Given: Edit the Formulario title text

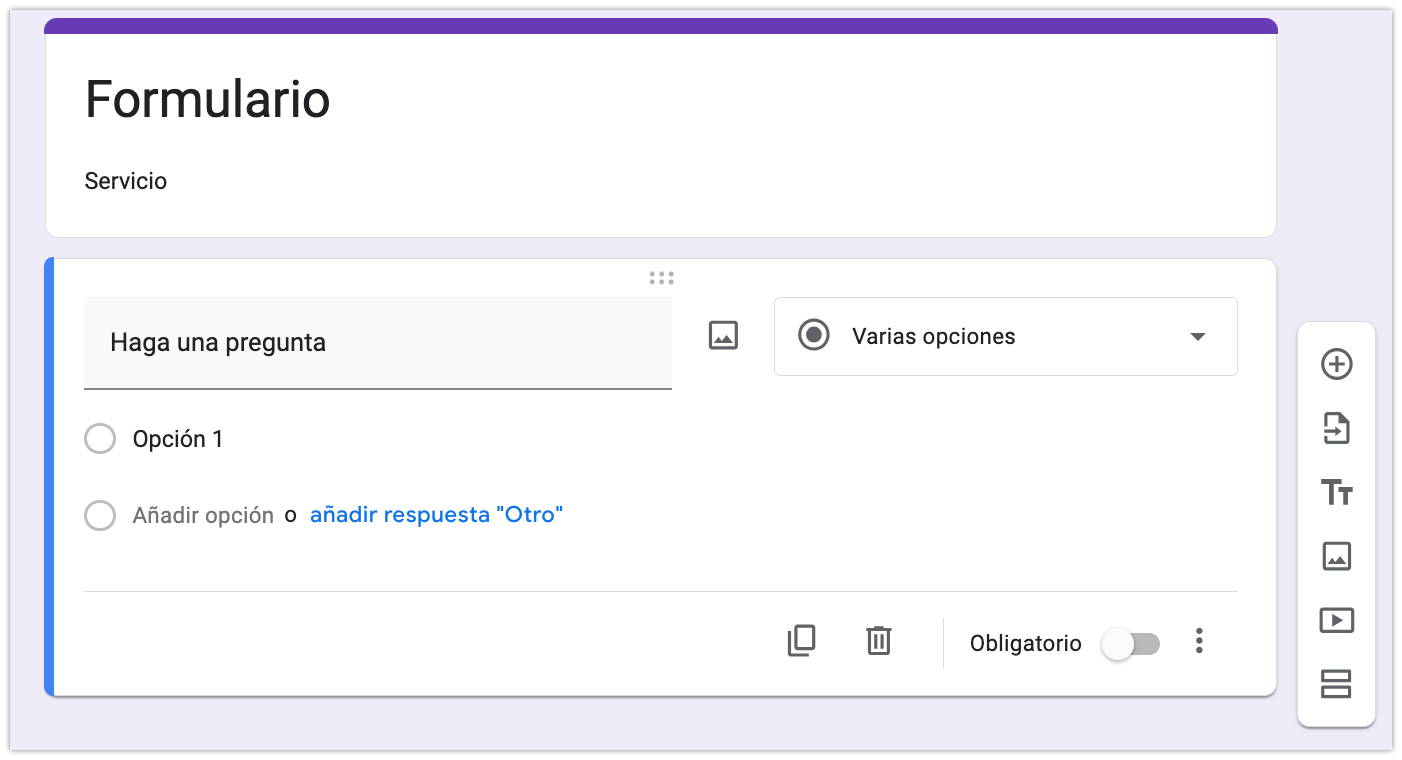Looking at the screenshot, I should [208, 99].
